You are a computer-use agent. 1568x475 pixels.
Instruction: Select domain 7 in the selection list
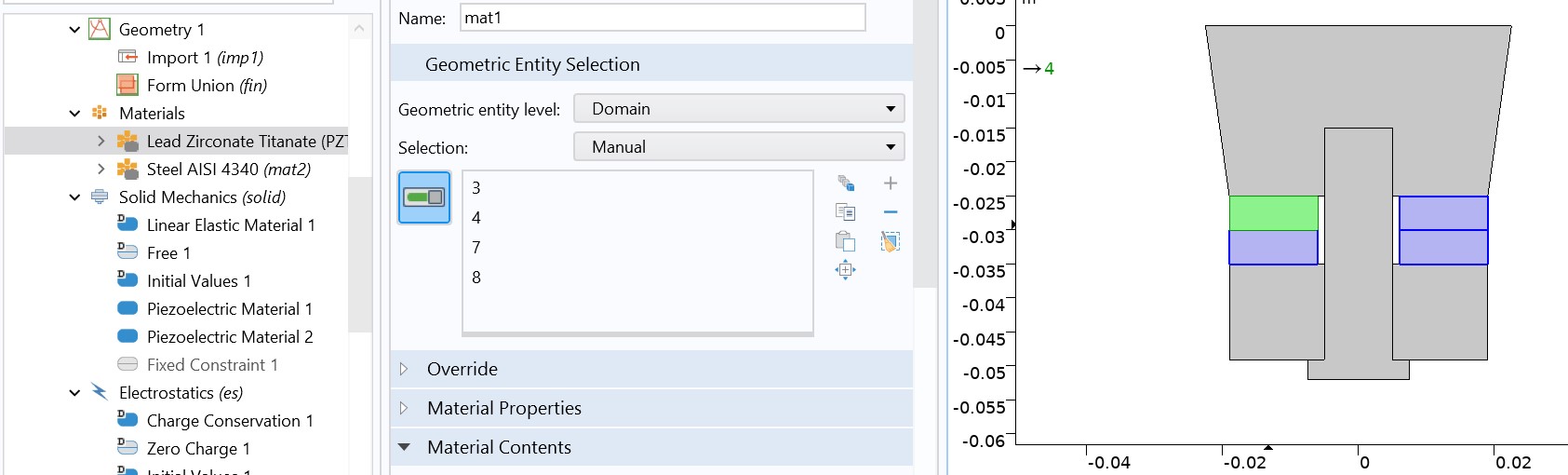click(x=476, y=248)
